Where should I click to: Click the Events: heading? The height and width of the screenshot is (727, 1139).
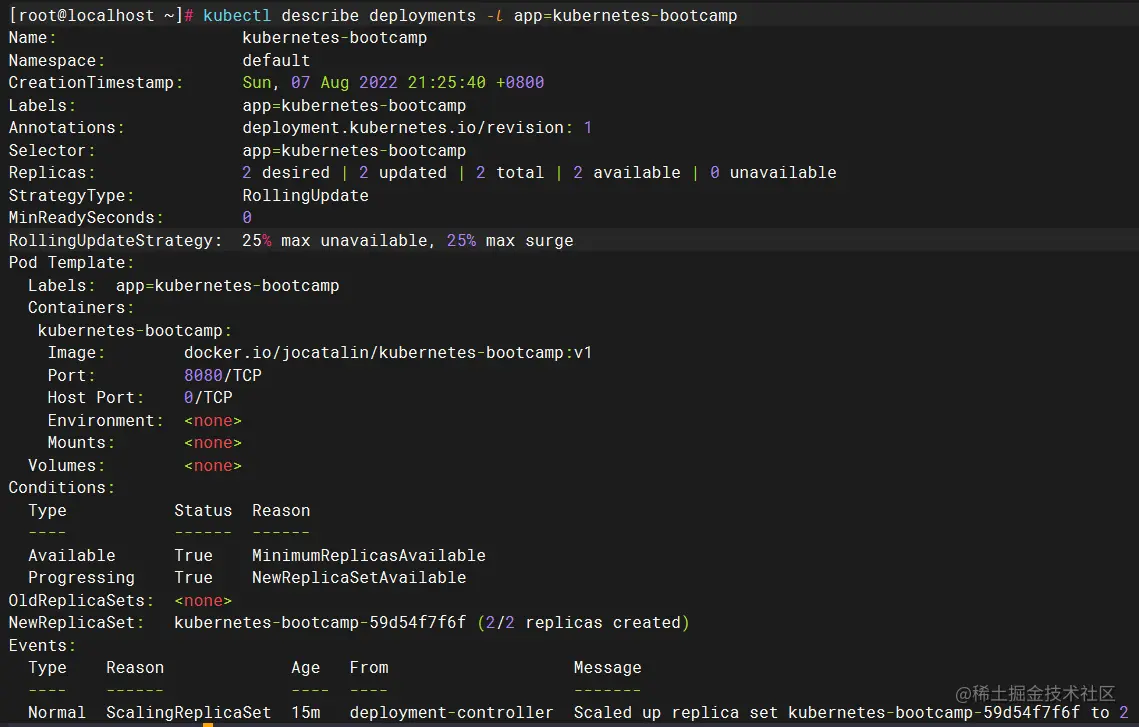tap(42, 646)
